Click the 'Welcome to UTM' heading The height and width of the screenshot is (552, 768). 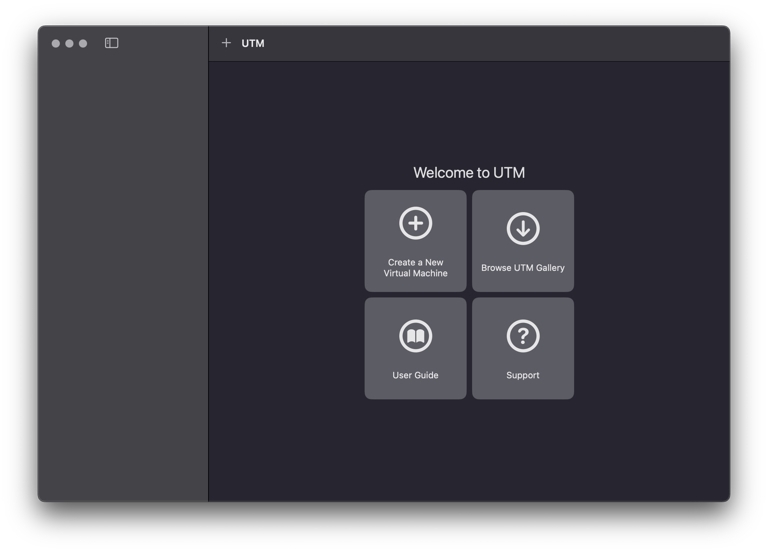click(x=469, y=173)
